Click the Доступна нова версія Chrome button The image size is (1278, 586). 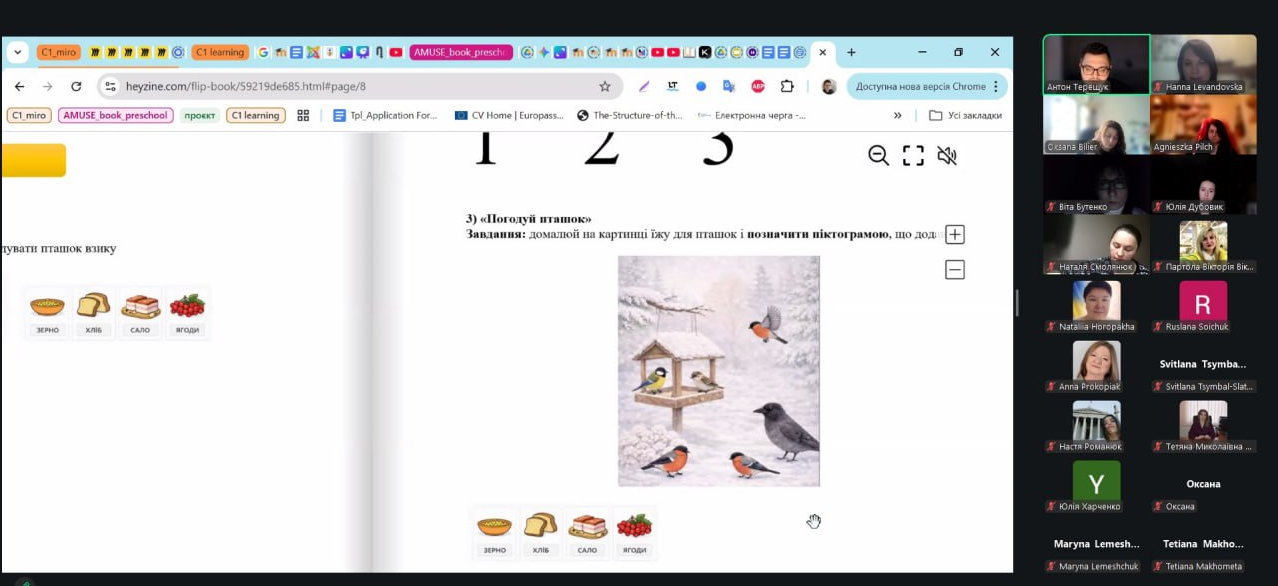pyautogui.click(x=920, y=87)
